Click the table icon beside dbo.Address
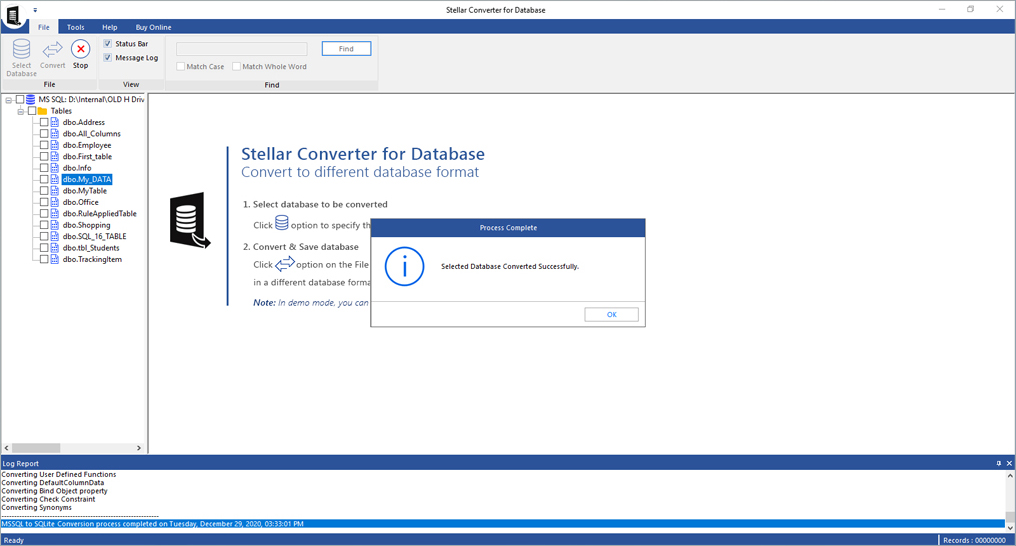This screenshot has height=546, width=1016. 55,122
